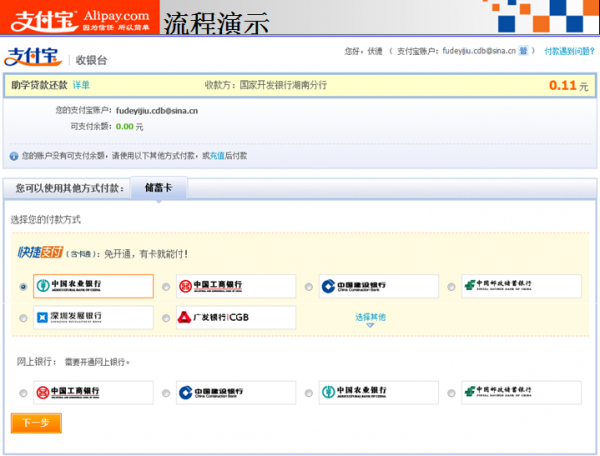The height and width of the screenshot is (456, 600).
Task: Open the 付款遇到问题 help link
Action: click(x=567, y=49)
